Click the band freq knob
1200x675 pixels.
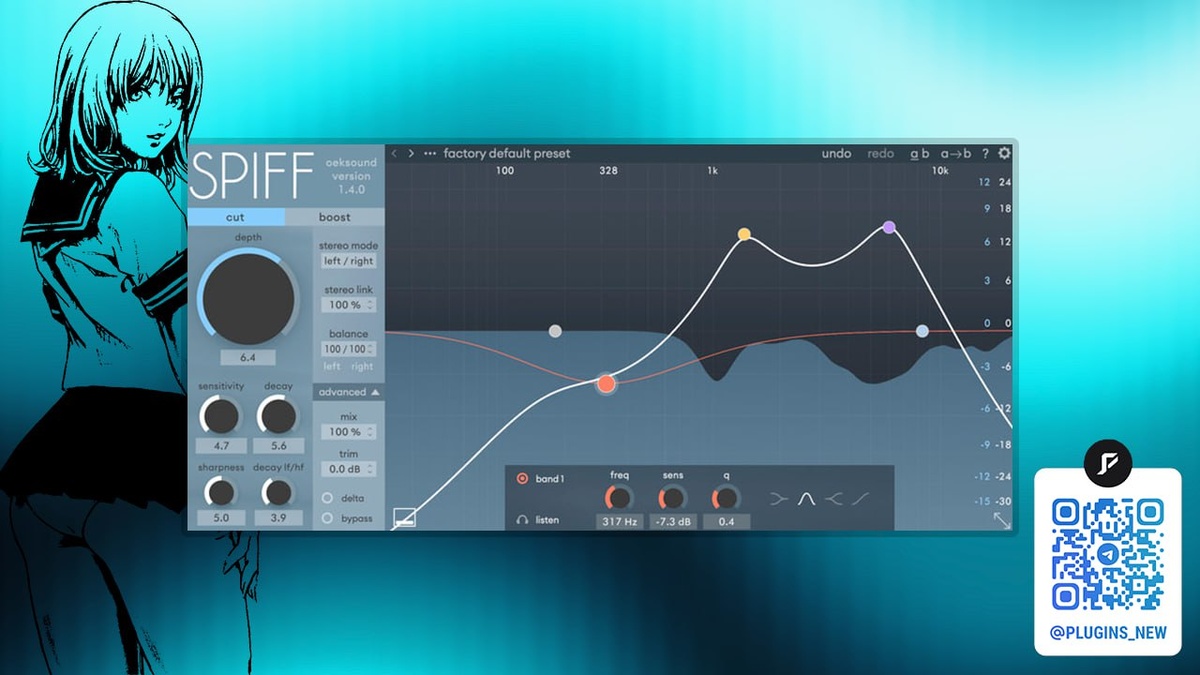(x=619, y=497)
